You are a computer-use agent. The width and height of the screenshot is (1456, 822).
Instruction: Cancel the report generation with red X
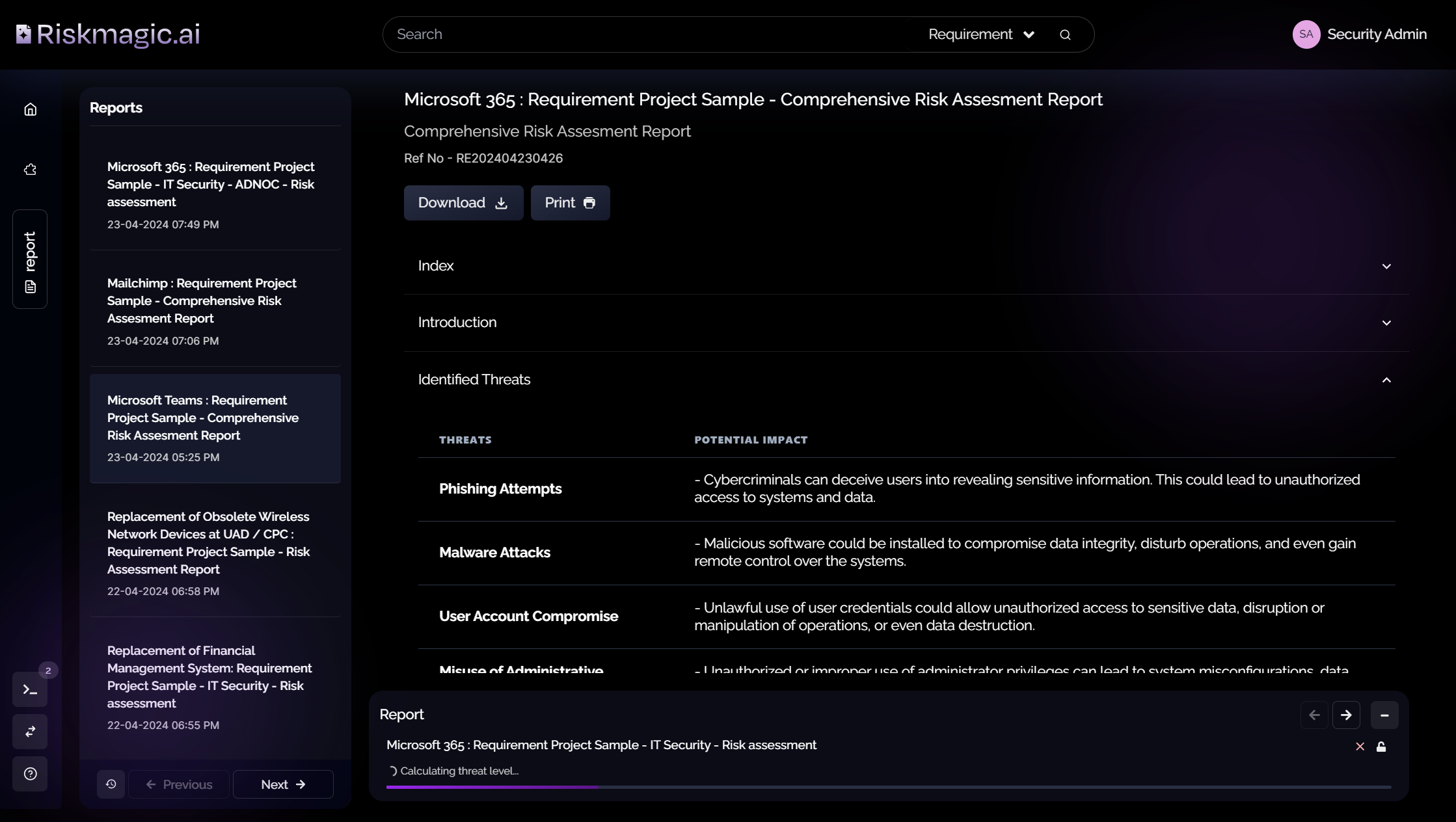pos(1360,747)
